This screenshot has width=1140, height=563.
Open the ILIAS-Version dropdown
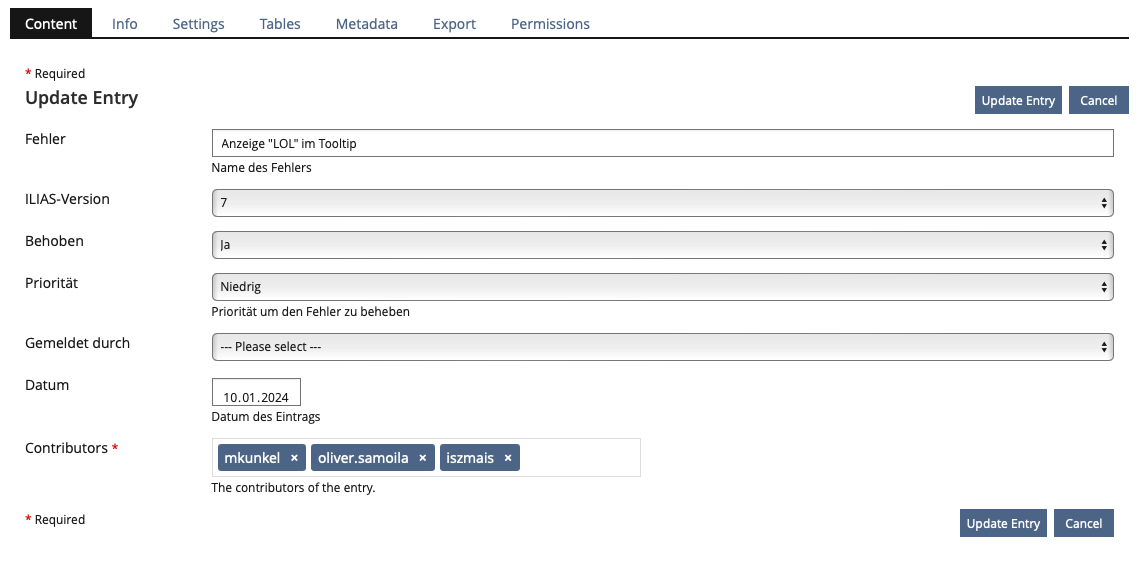click(x=662, y=203)
